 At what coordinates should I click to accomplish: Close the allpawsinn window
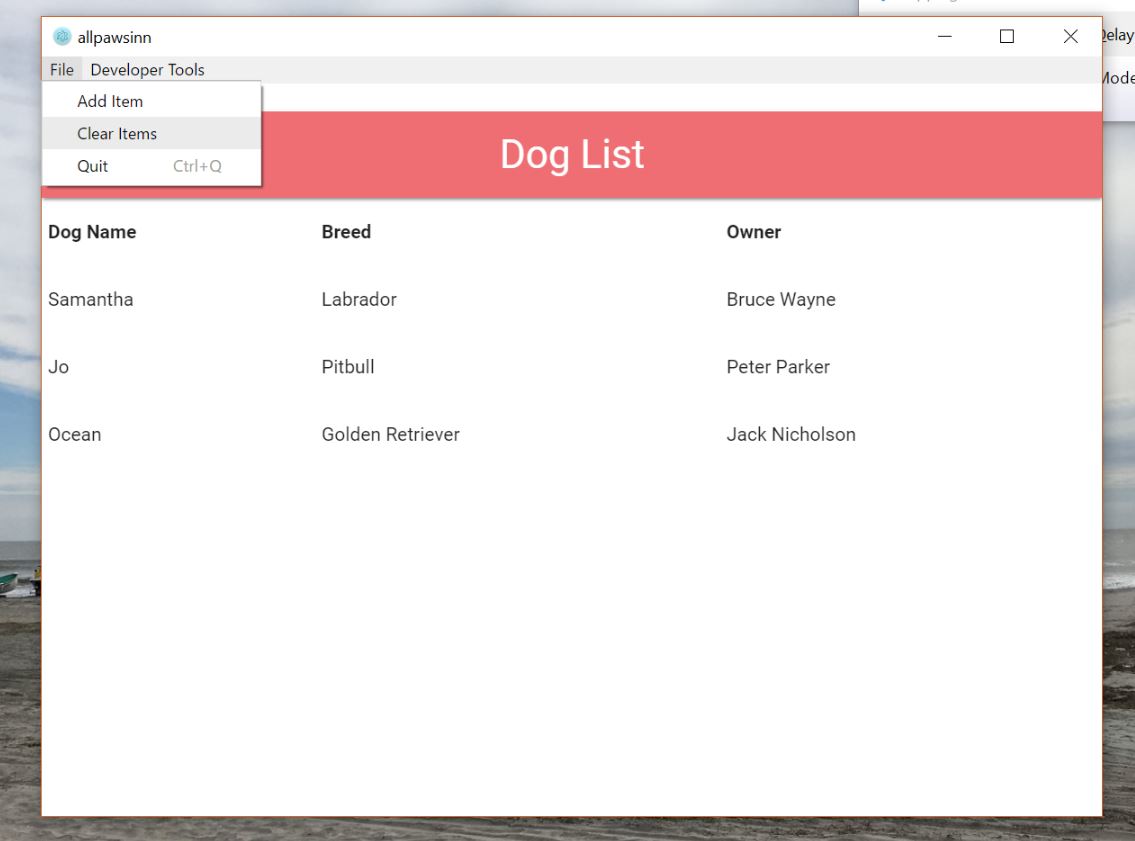point(1070,37)
